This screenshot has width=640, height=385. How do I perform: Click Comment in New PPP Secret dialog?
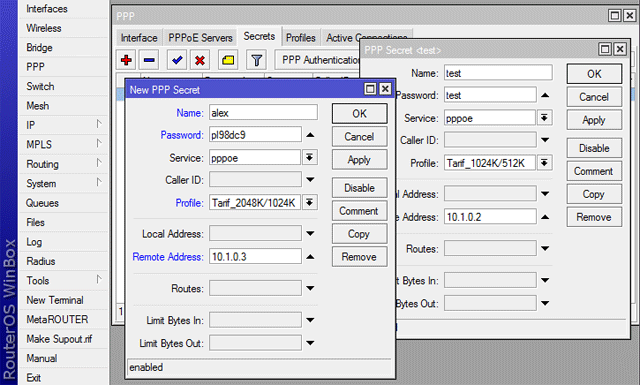[x=360, y=211]
